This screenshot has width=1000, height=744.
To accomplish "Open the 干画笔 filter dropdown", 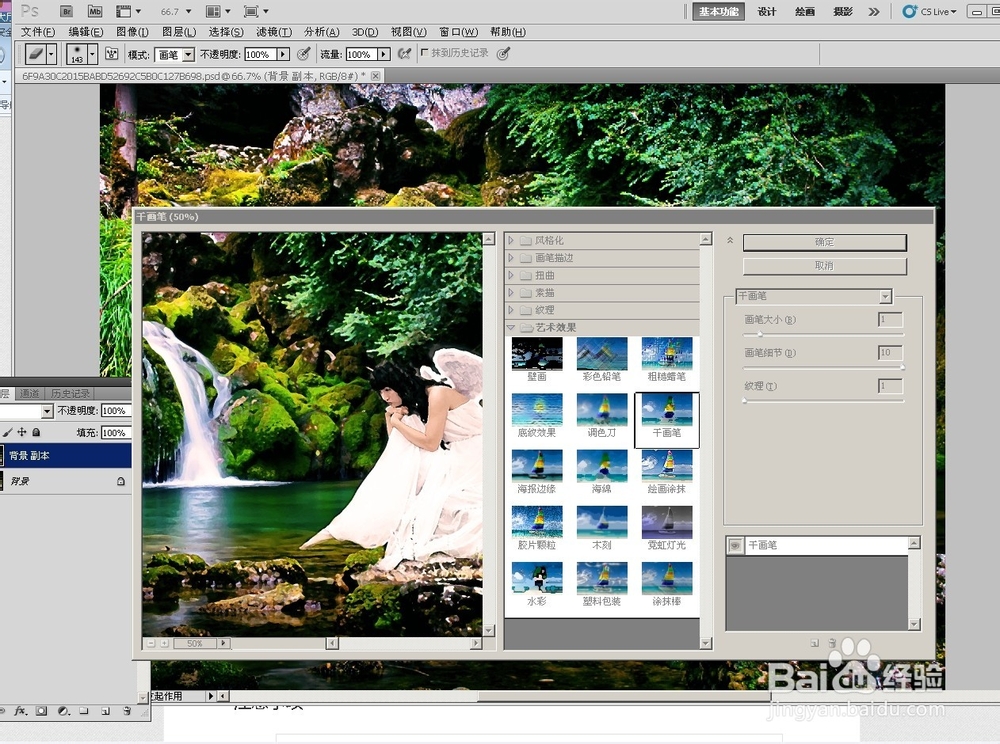I will pyautogui.click(x=885, y=296).
